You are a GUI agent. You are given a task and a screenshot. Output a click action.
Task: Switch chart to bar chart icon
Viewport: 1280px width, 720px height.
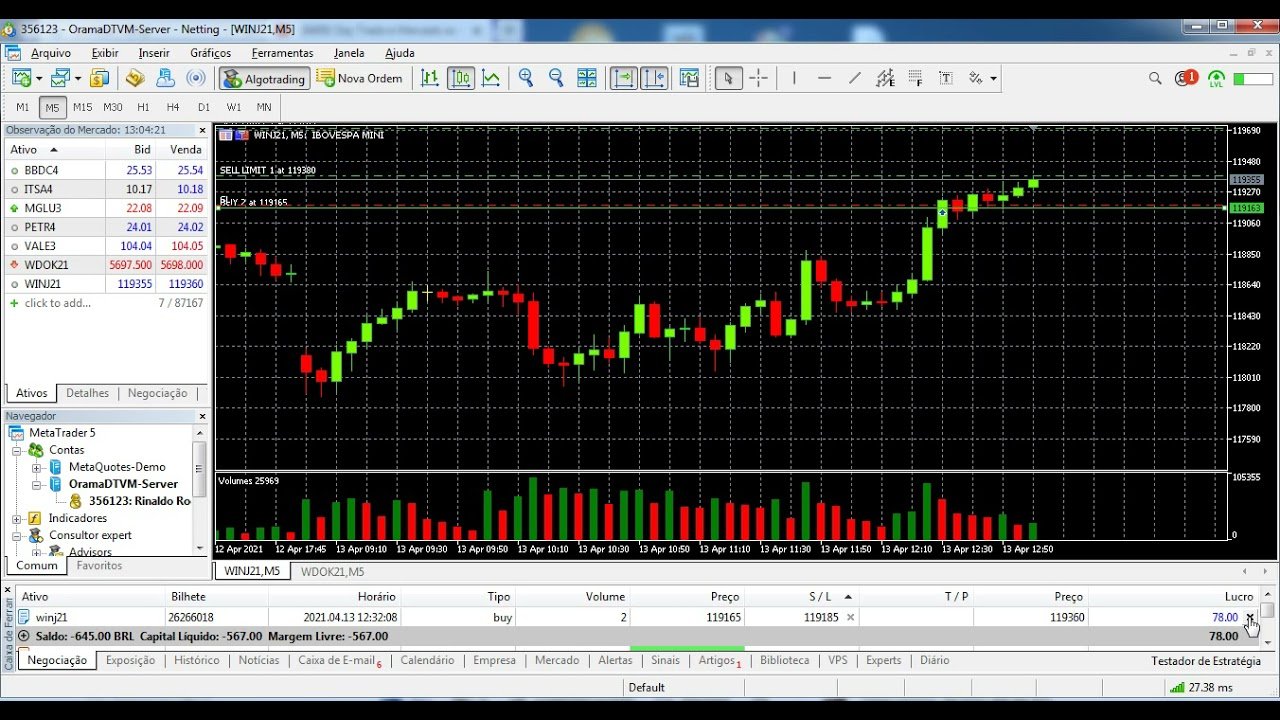pos(430,78)
